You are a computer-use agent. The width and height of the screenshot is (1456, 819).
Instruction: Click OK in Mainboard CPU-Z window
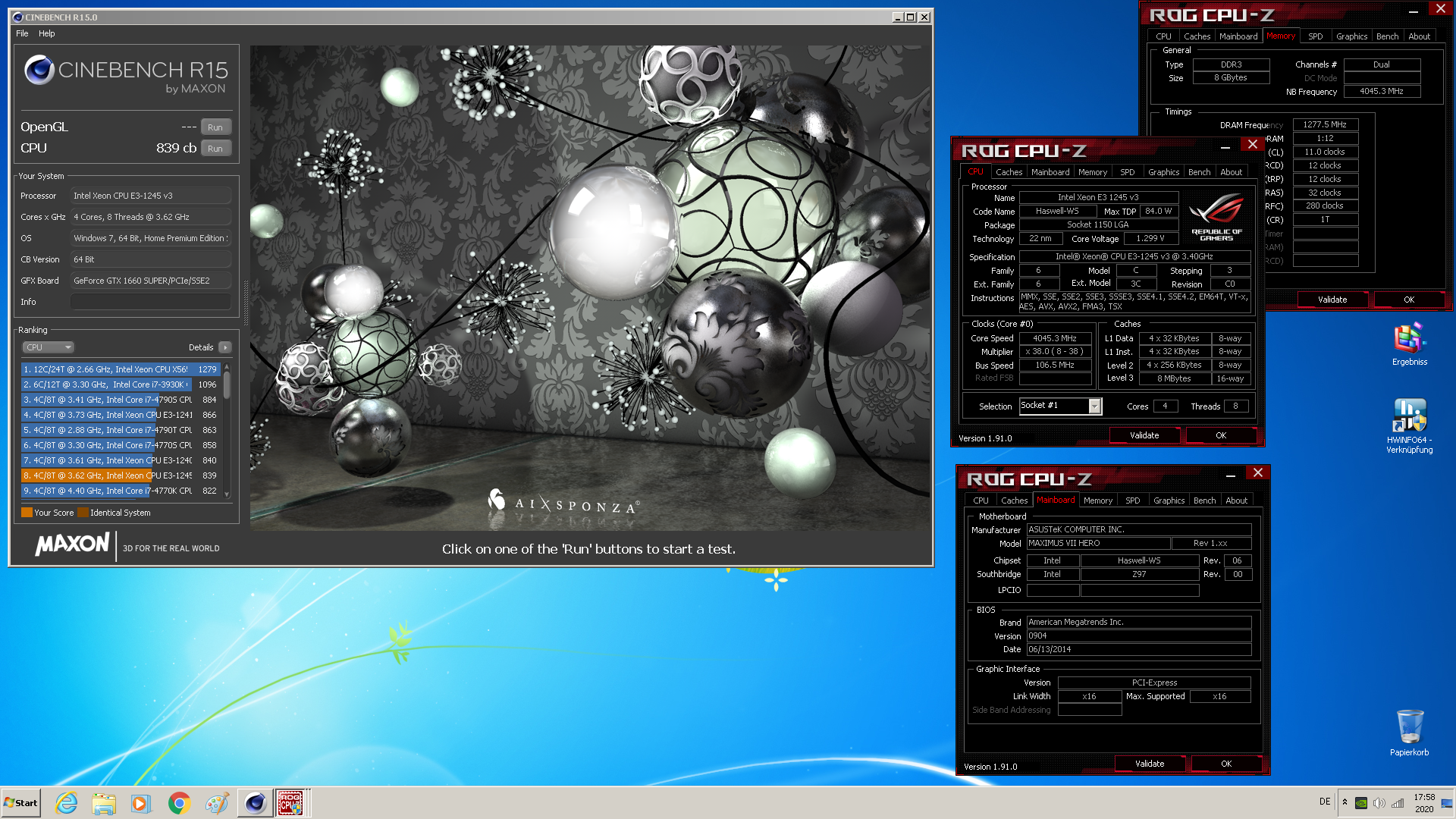tap(1226, 764)
